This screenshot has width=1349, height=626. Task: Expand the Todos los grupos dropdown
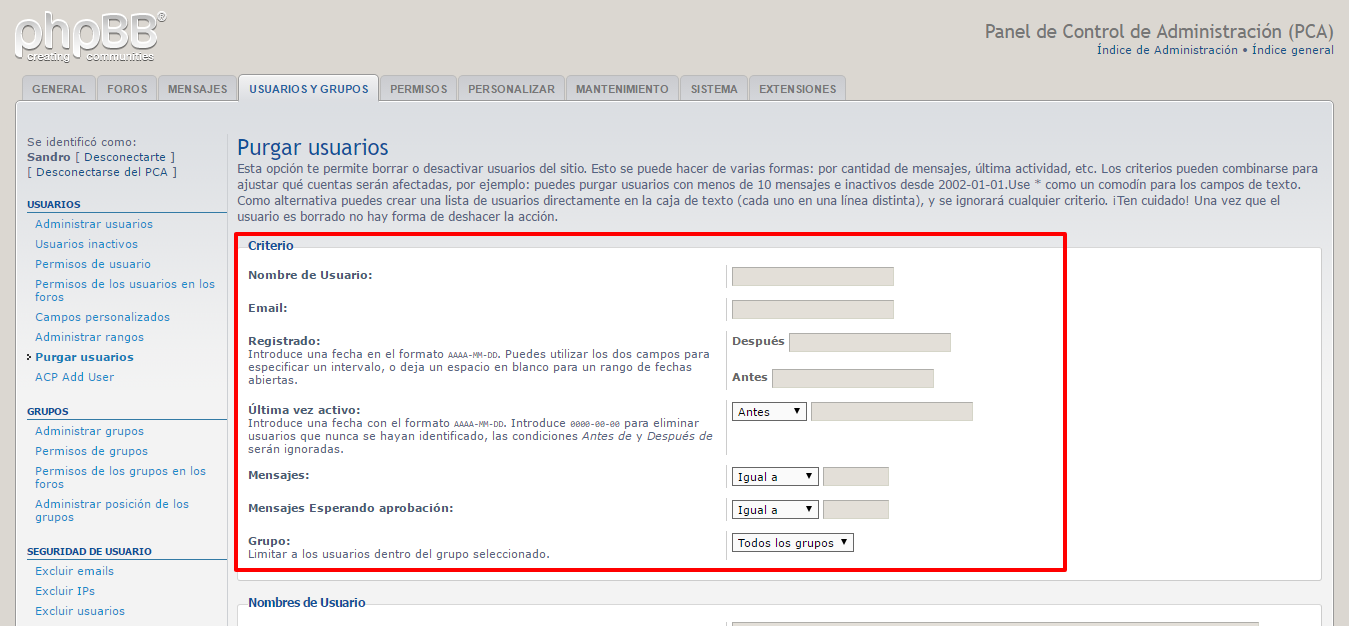(x=793, y=543)
